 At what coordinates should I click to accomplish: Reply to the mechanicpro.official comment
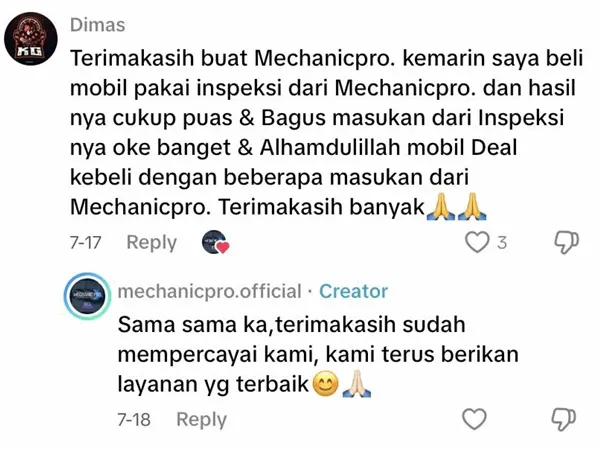[x=201, y=420]
